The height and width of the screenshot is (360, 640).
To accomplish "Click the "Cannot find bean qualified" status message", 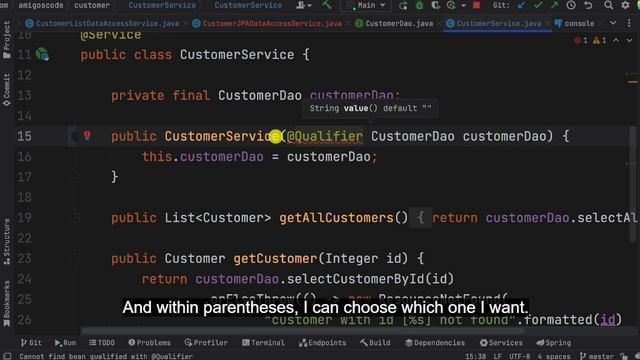I will point(106,356).
